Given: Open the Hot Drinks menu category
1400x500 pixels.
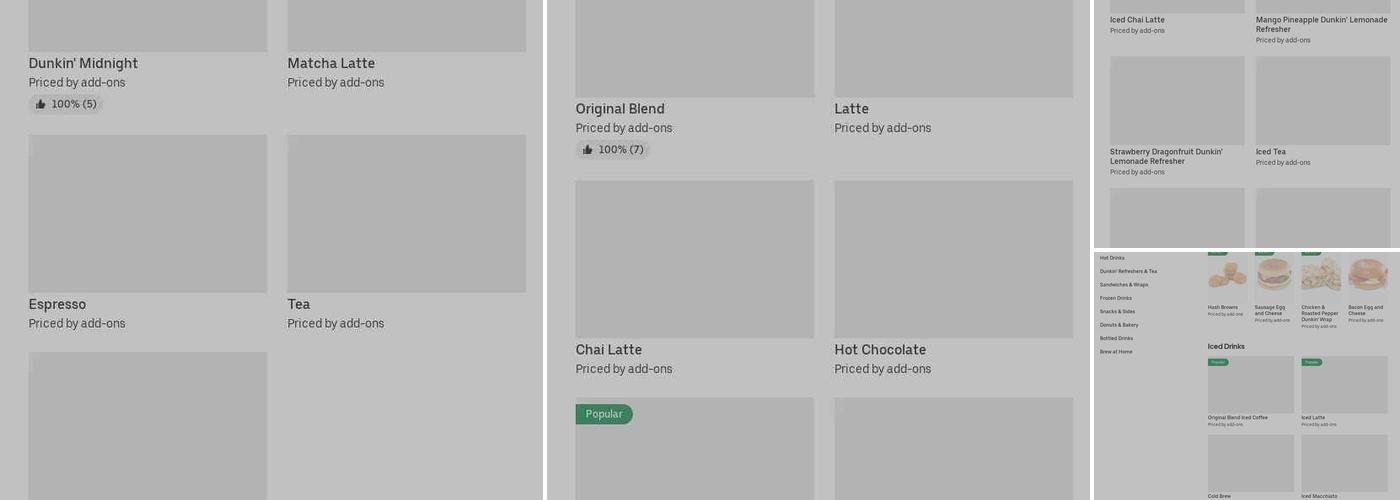Looking at the screenshot, I should 1112,258.
